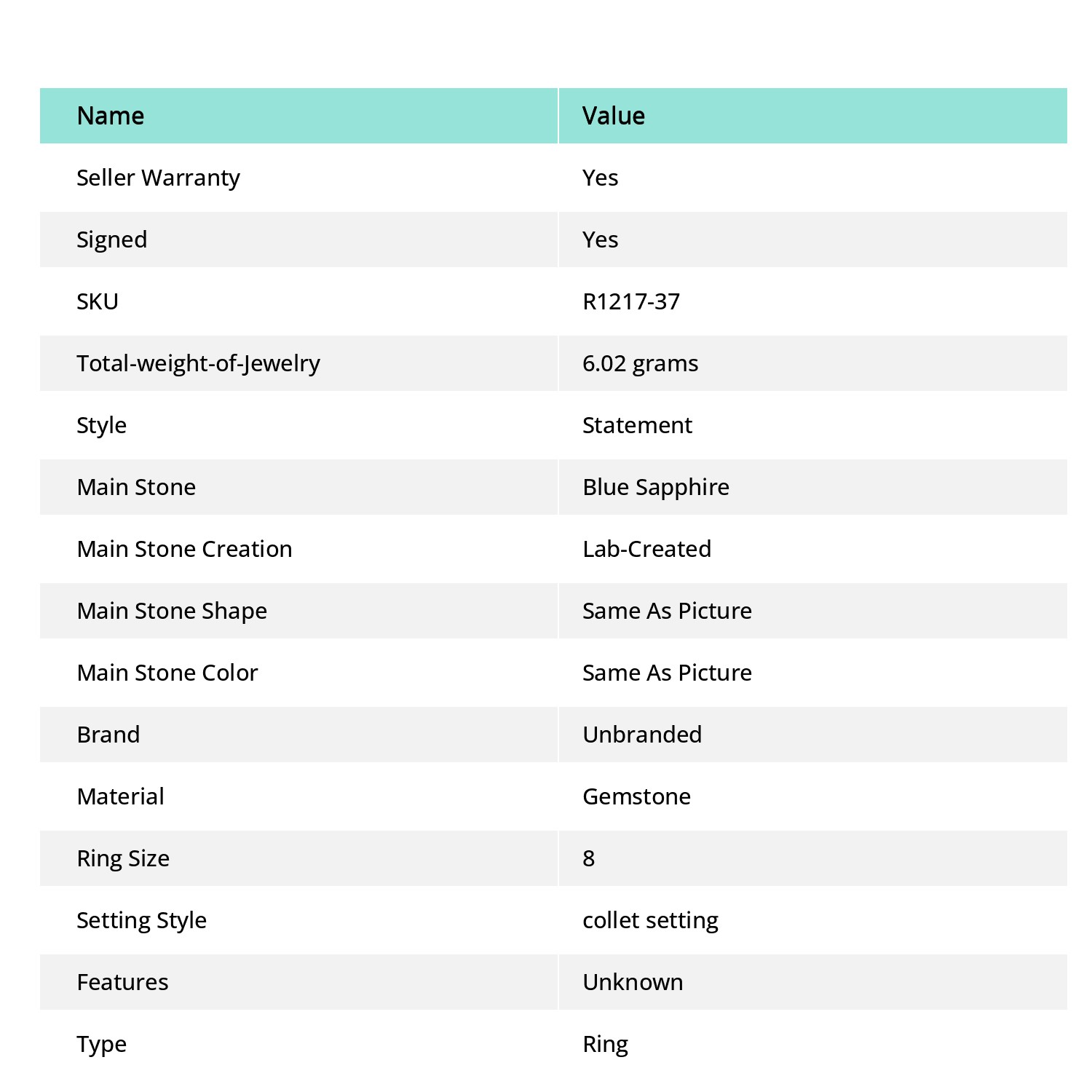1092x1092 pixels.
Task: Click the Gemstone material value
Action: 636,796
